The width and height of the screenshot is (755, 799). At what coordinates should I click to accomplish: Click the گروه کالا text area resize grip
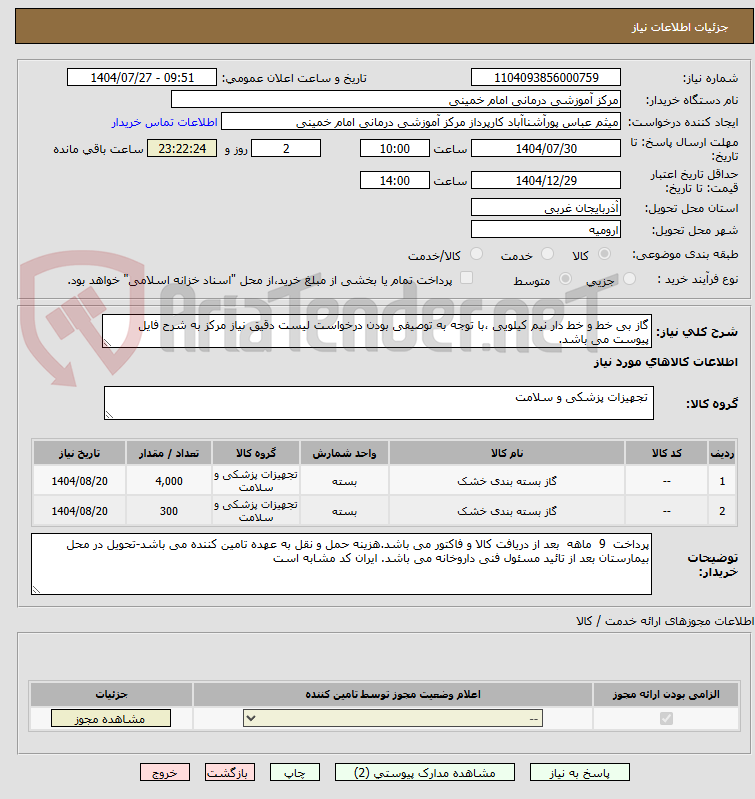click(x=109, y=415)
